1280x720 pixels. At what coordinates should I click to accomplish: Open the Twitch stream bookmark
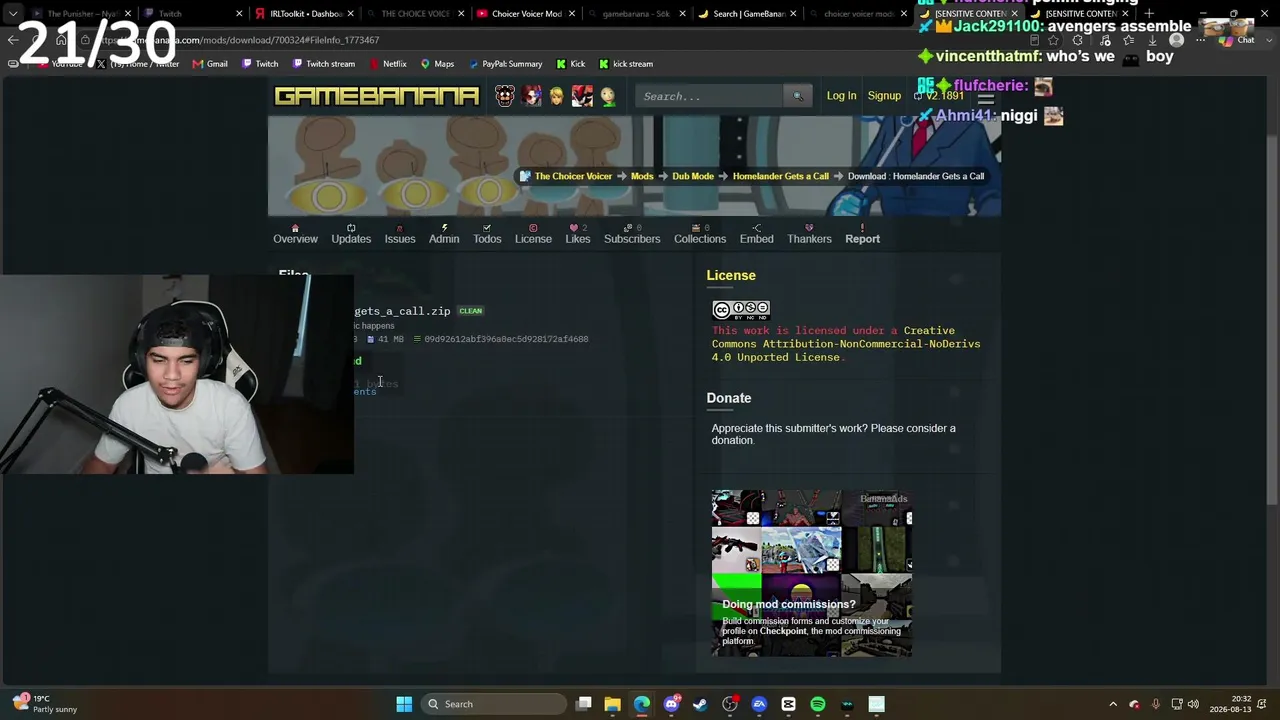[x=323, y=64]
